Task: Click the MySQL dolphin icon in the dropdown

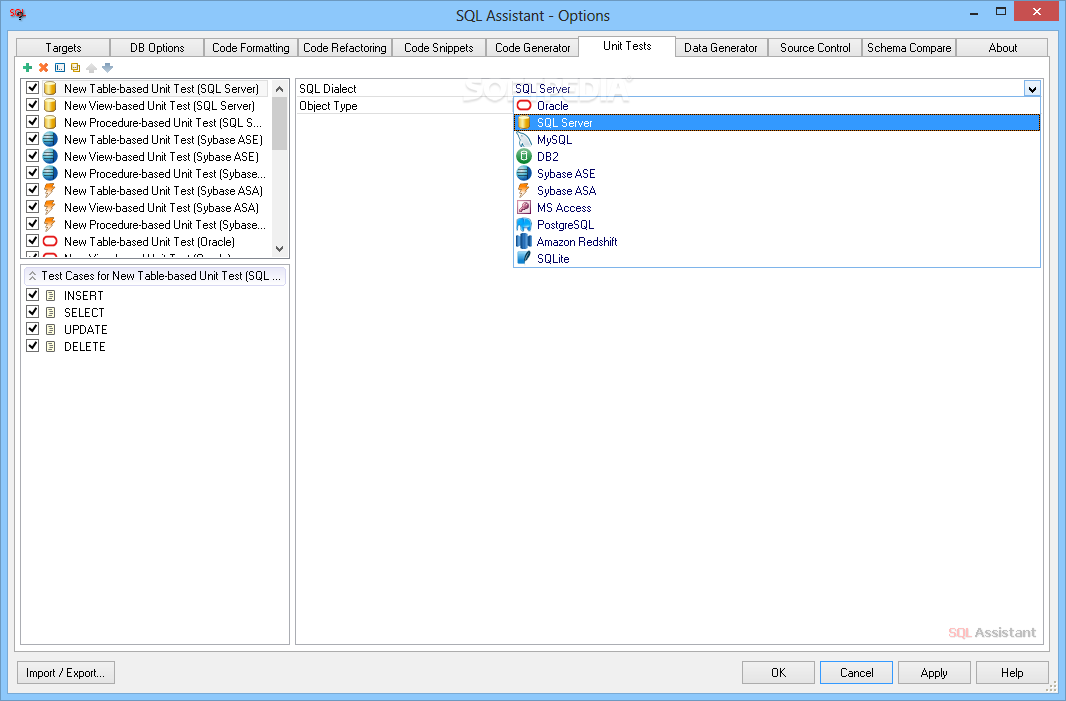Action: (523, 139)
